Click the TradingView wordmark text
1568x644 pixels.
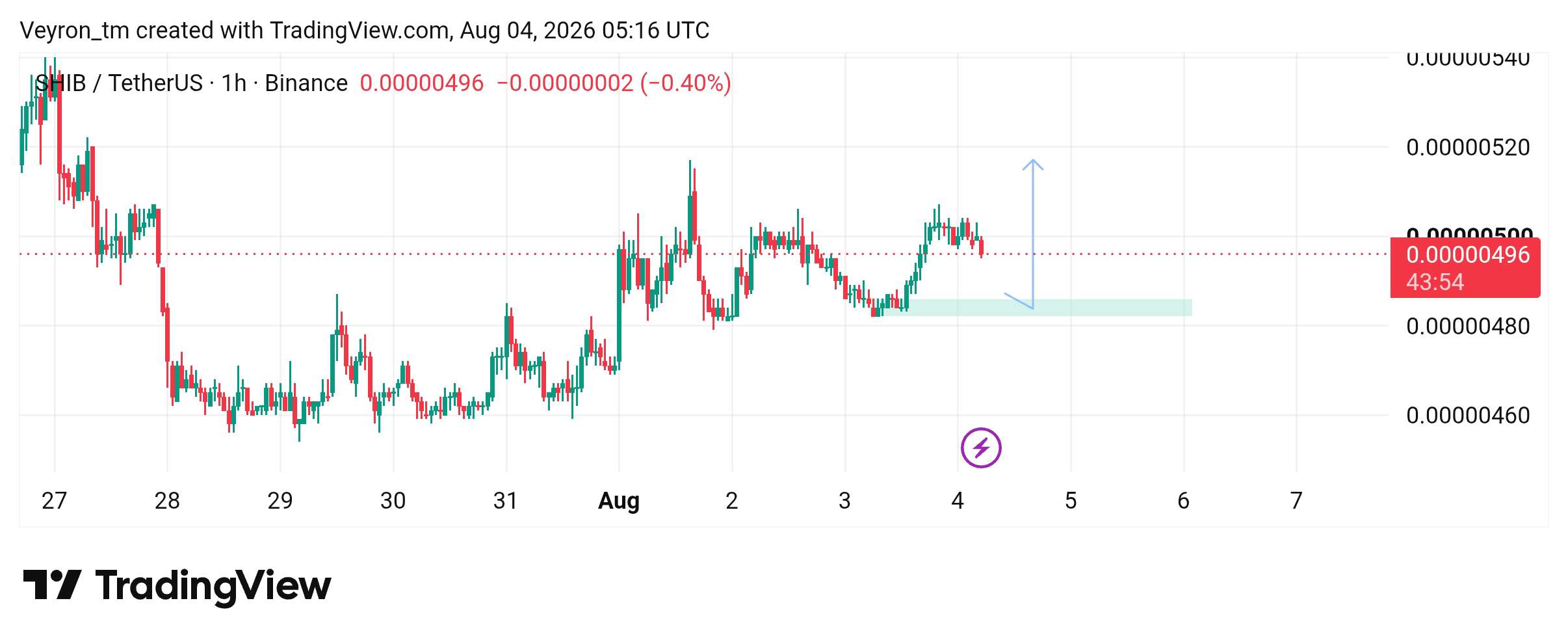[213, 586]
